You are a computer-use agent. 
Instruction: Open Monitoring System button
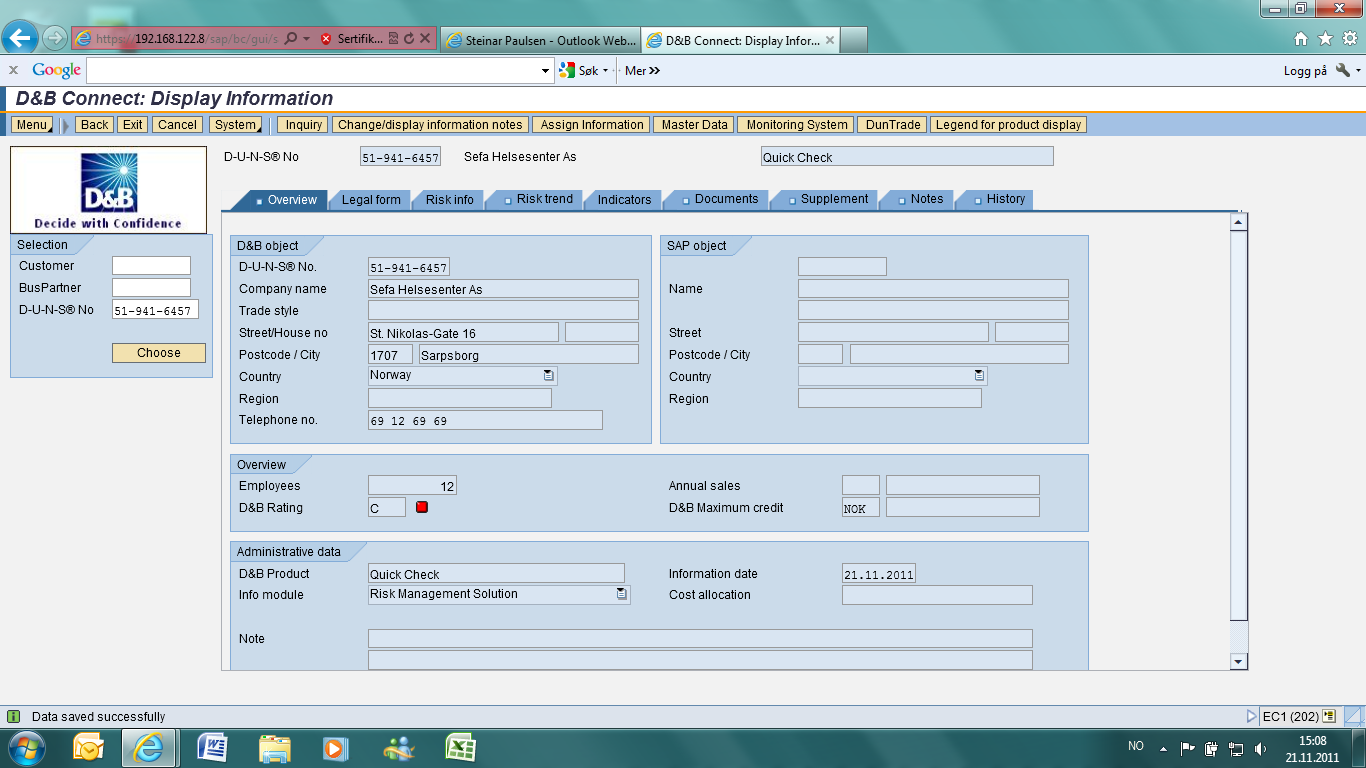coord(797,125)
